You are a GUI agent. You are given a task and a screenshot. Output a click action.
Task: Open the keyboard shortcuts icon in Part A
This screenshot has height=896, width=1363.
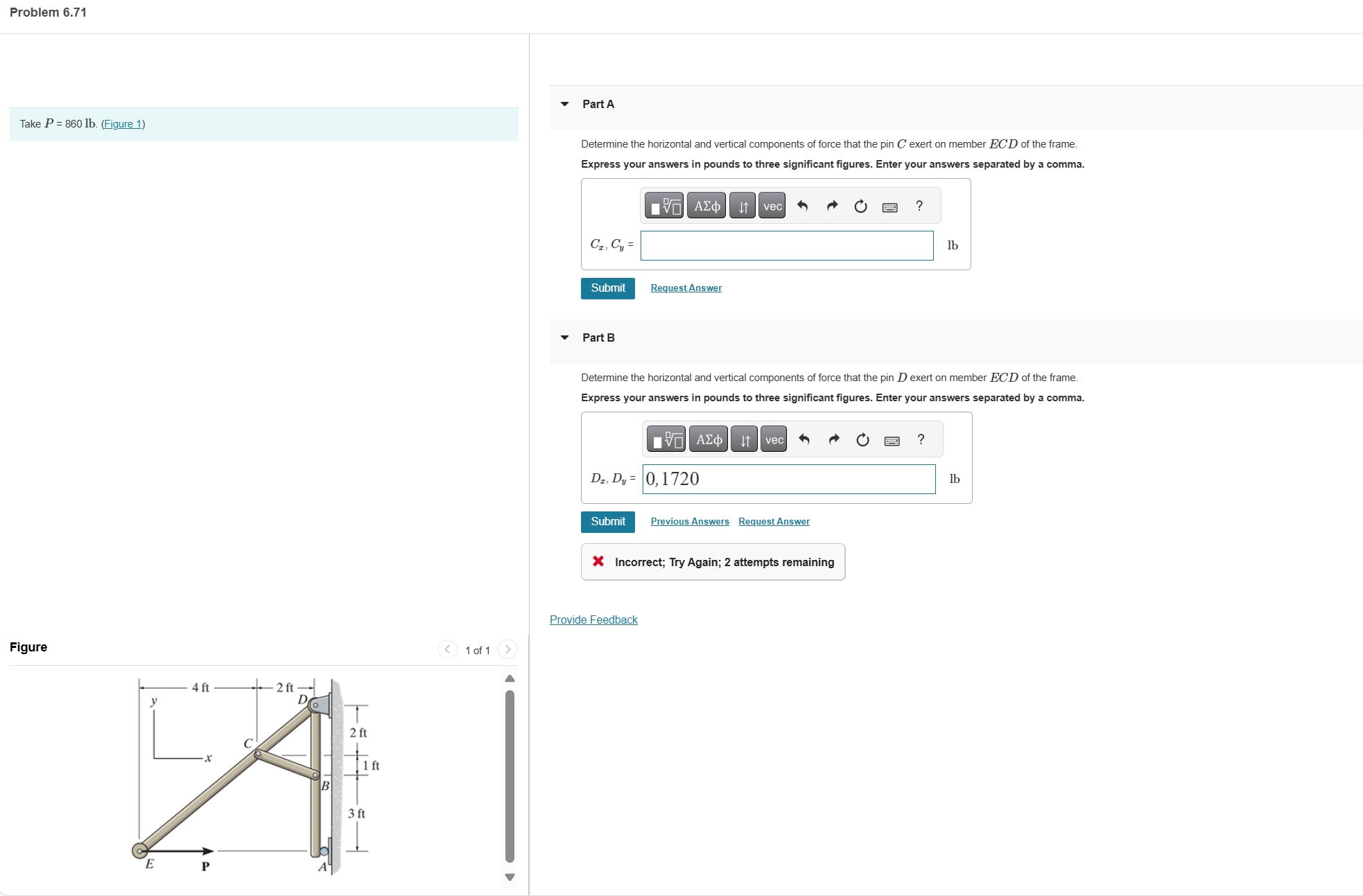889,205
